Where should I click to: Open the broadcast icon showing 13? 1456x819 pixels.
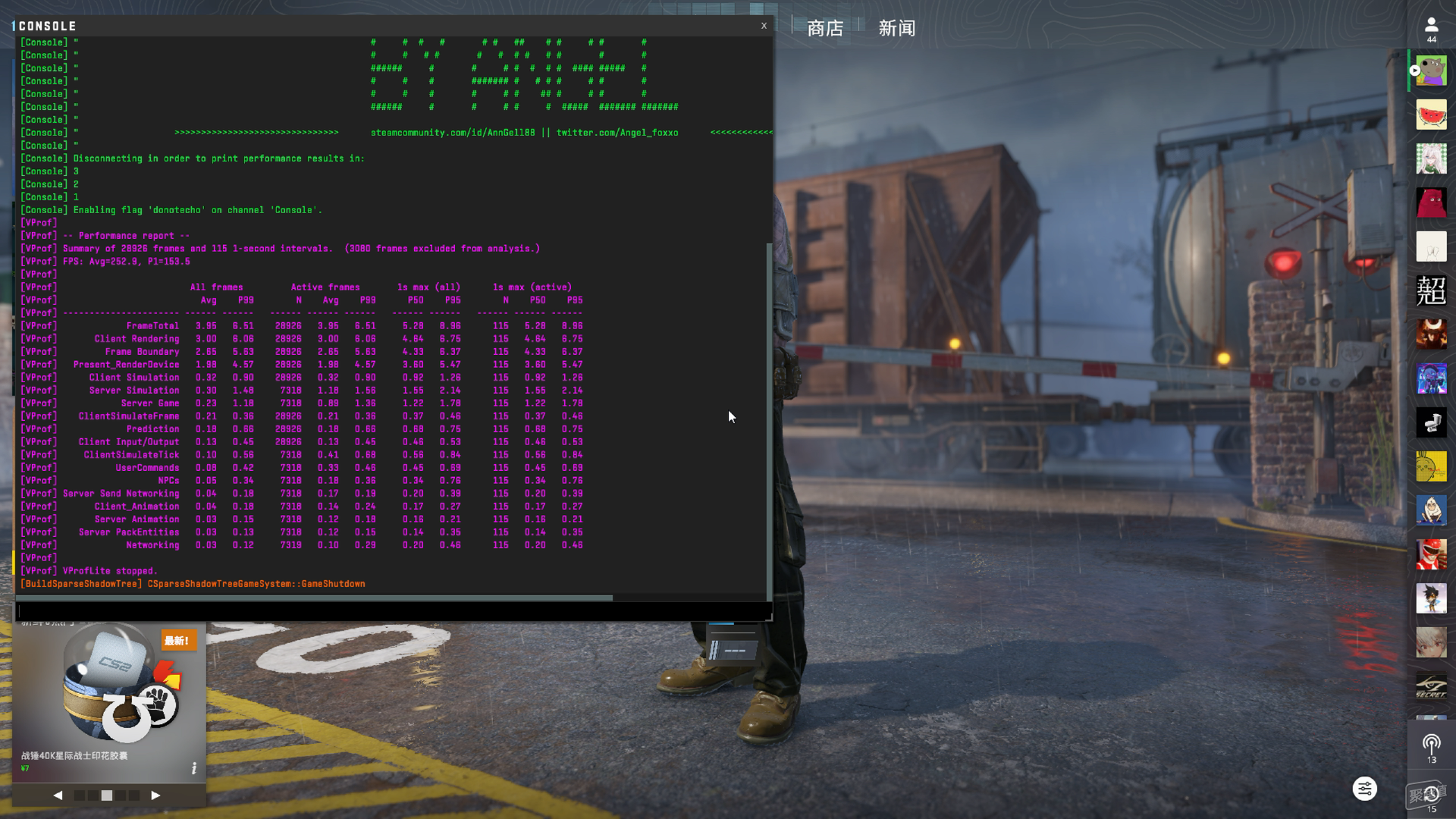tap(1431, 748)
